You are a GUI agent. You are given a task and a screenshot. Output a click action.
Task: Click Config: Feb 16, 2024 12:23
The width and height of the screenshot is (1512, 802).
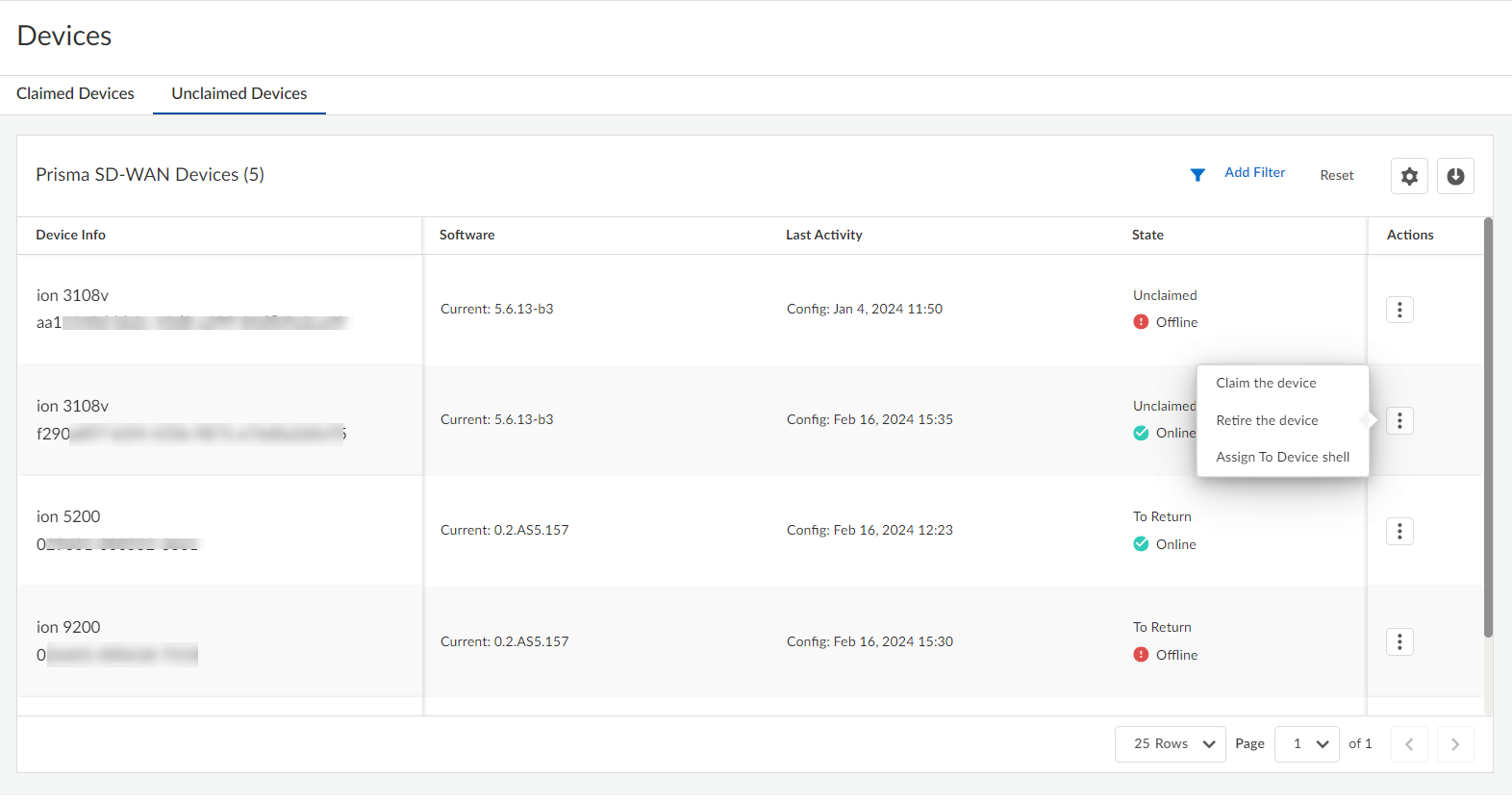[x=869, y=530]
